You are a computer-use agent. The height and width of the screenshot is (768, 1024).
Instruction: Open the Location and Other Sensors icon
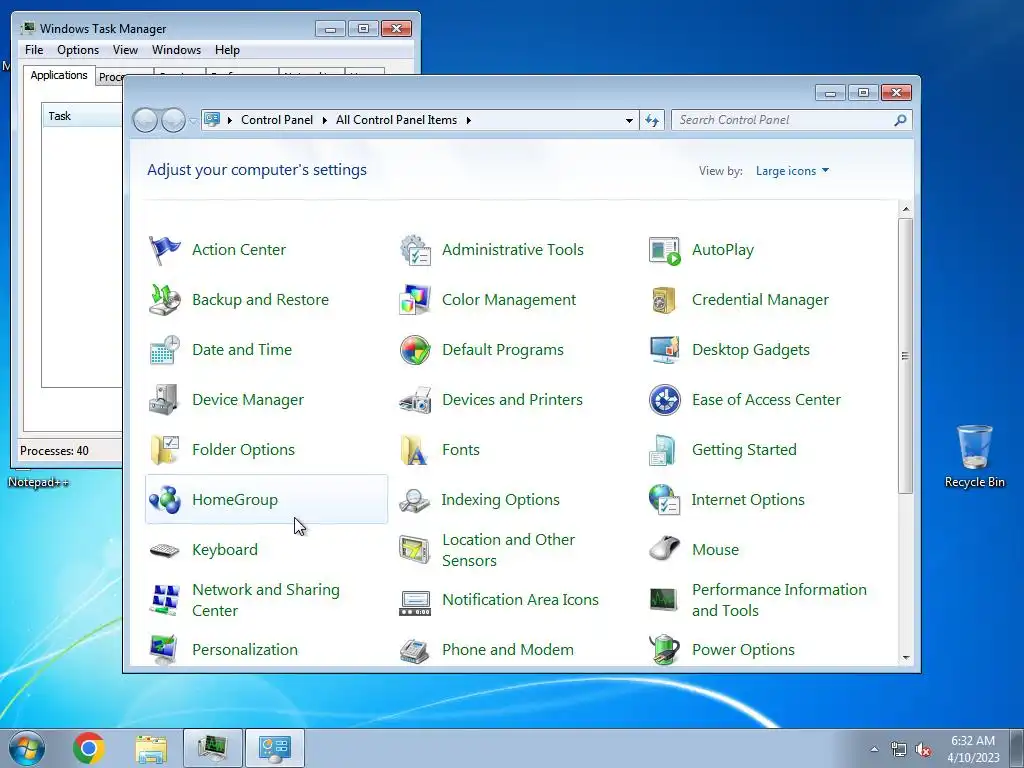tap(415, 550)
